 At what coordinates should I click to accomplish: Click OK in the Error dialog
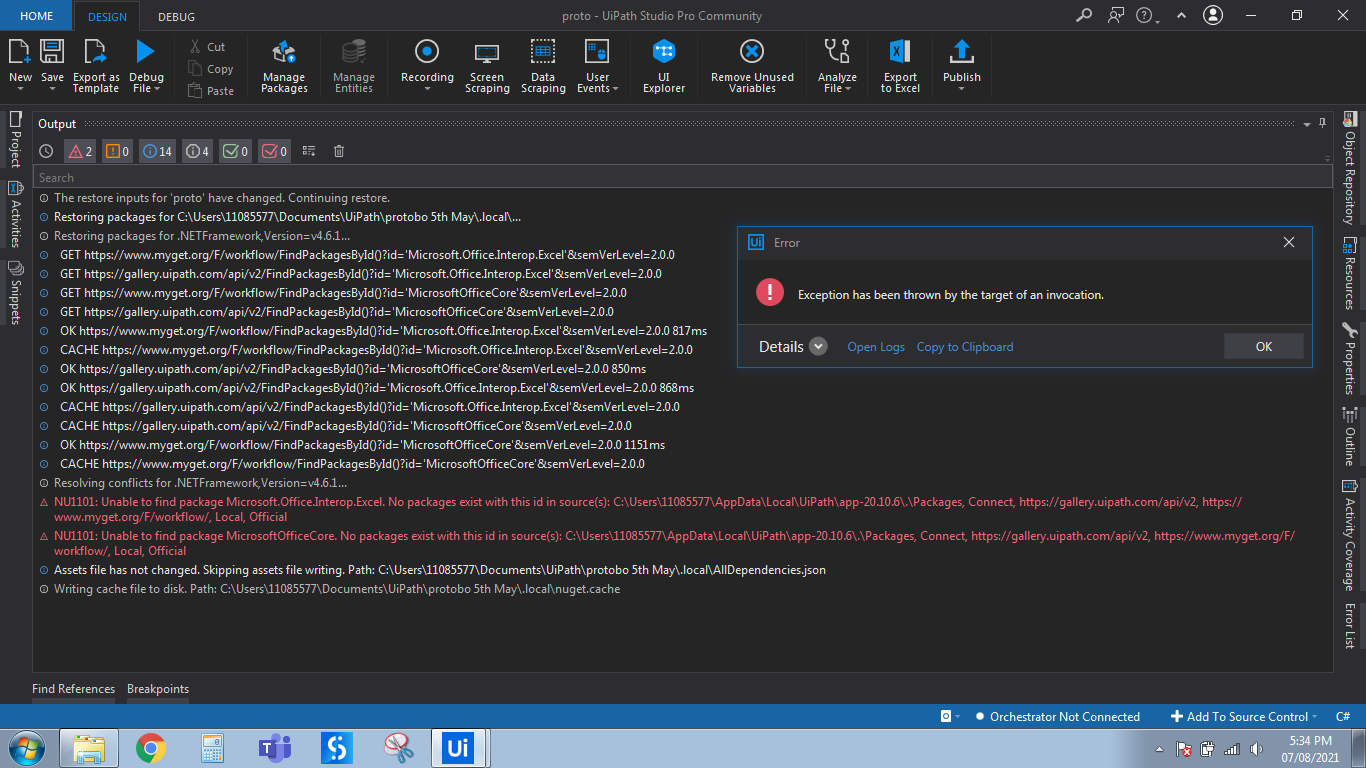[1264, 346]
